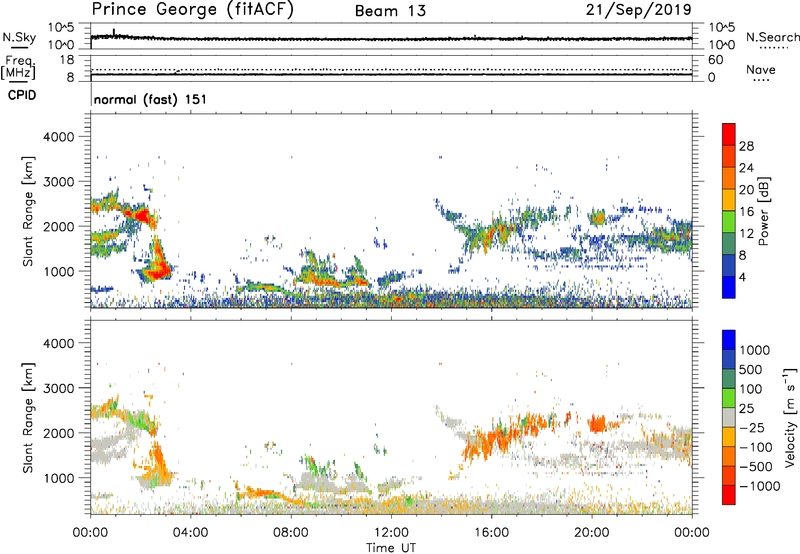Click the velocity panel "Slant Range [km]" label
This screenshot has height=554, width=800.
(x=28, y=418)
